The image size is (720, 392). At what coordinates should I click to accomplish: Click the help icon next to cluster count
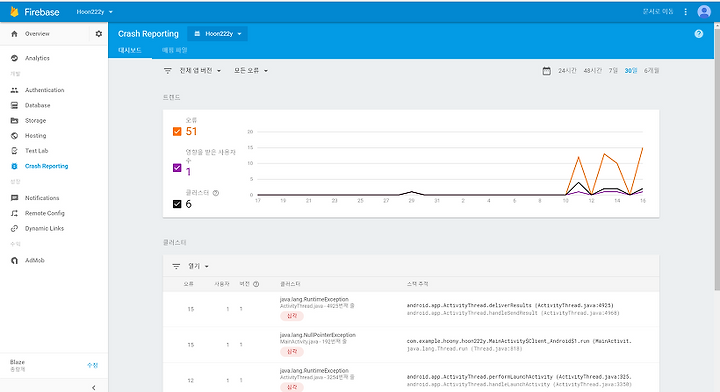[216, 193]
